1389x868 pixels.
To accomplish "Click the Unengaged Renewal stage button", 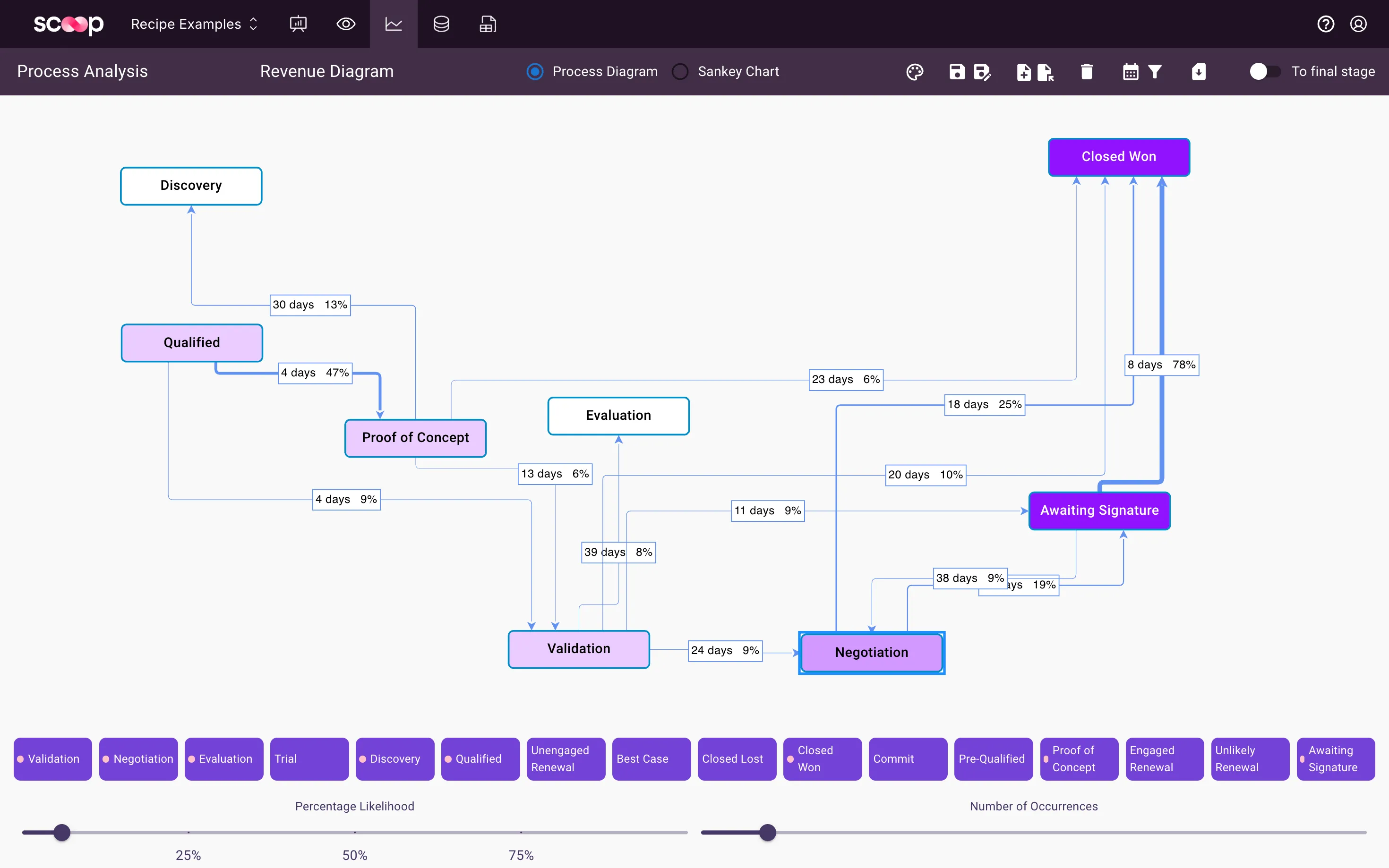I will click(566, 759).
